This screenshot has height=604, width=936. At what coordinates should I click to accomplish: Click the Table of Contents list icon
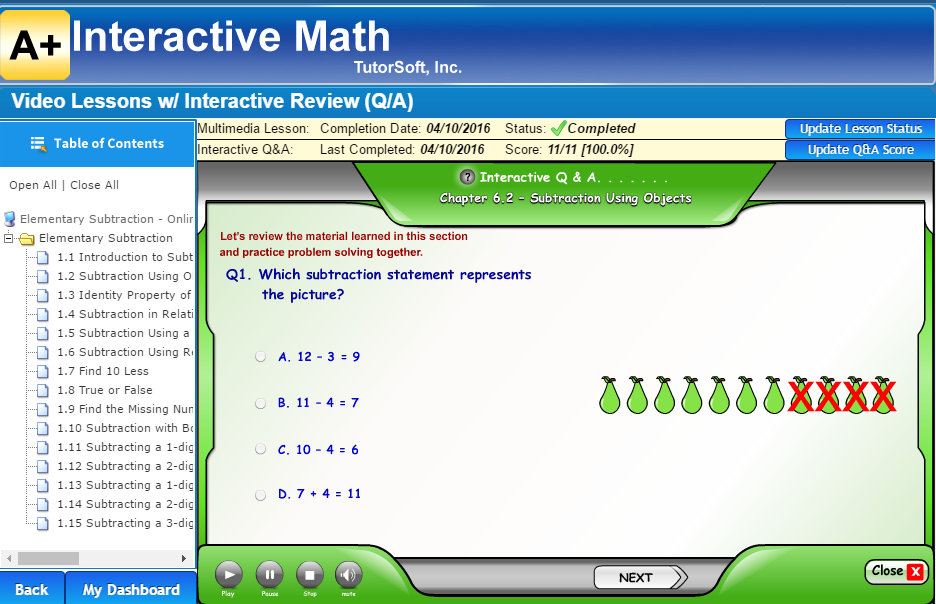(x=39, y=144)
